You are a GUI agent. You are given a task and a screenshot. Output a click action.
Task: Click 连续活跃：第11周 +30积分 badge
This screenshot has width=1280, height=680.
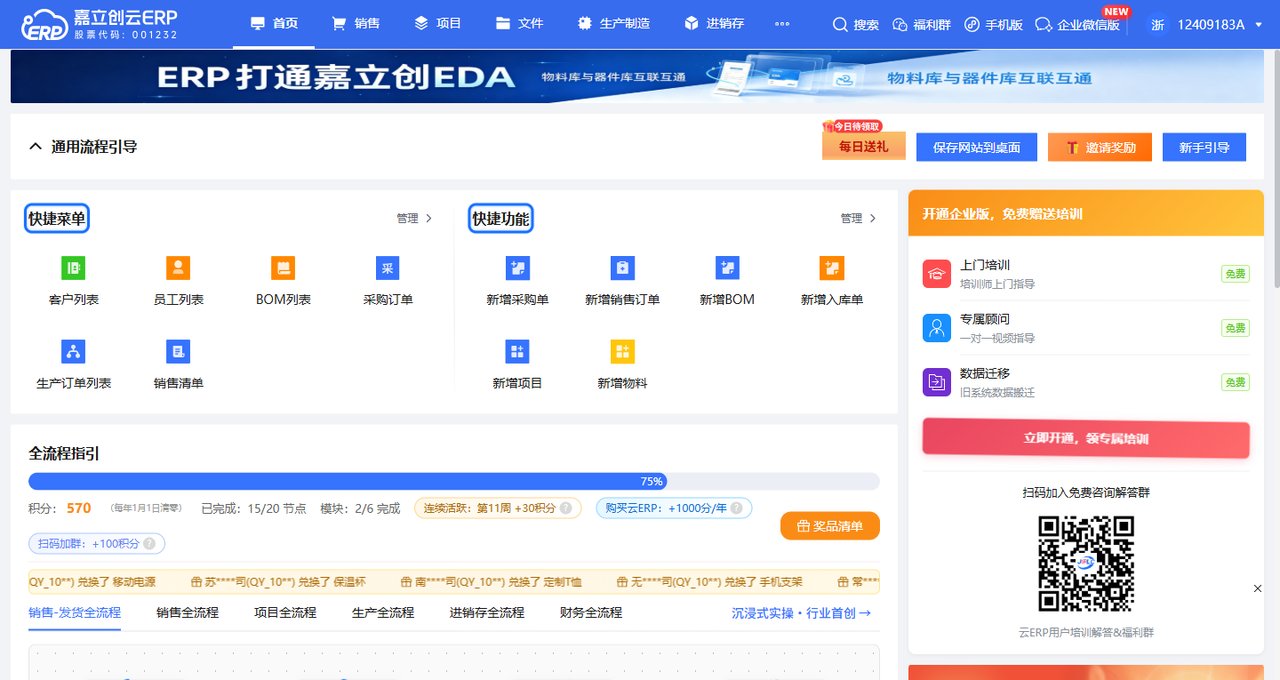tap(498, 508)
